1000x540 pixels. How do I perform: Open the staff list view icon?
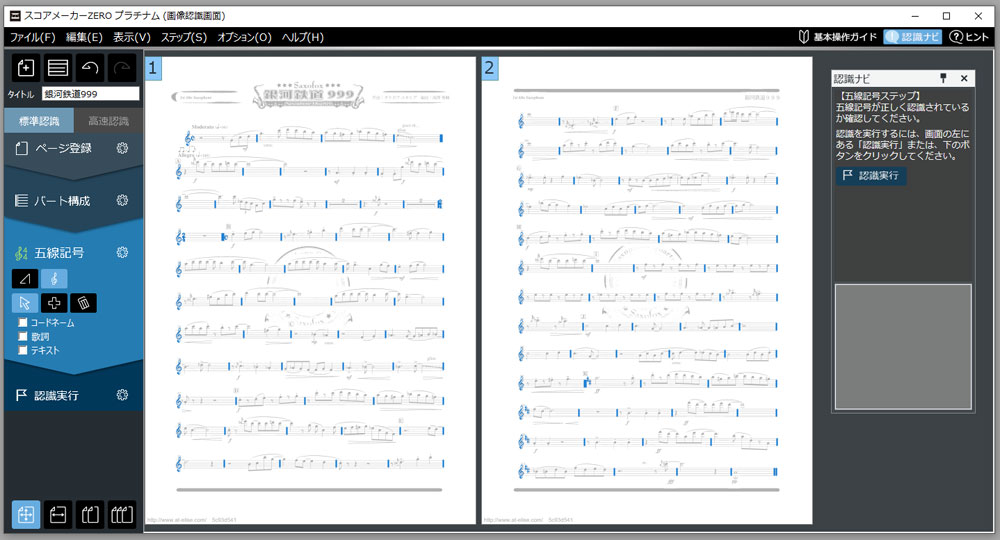[x=58, y=67]
